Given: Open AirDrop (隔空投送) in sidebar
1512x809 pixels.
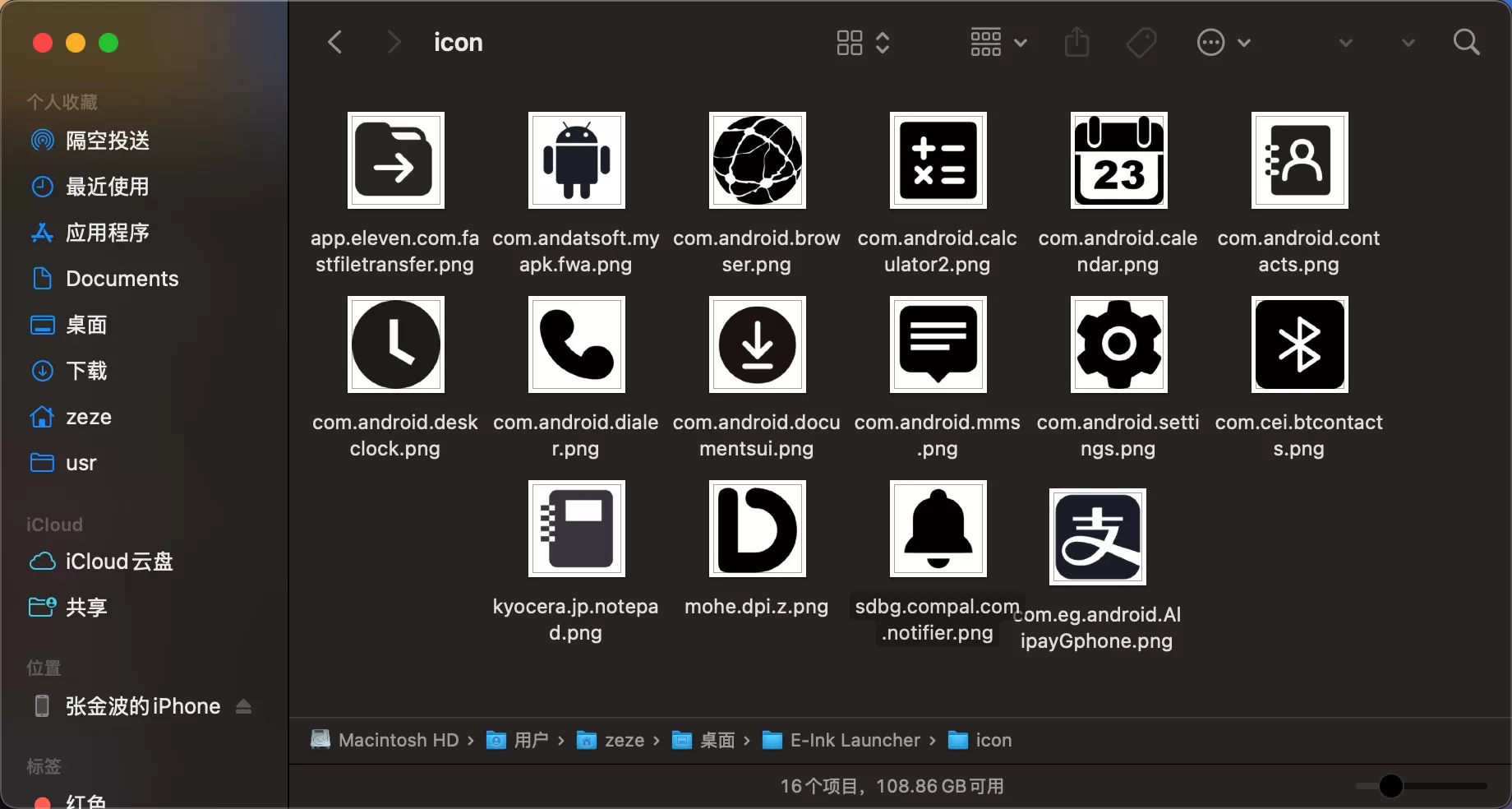Looking at the screenshot, I should click(x=90, y=141).
